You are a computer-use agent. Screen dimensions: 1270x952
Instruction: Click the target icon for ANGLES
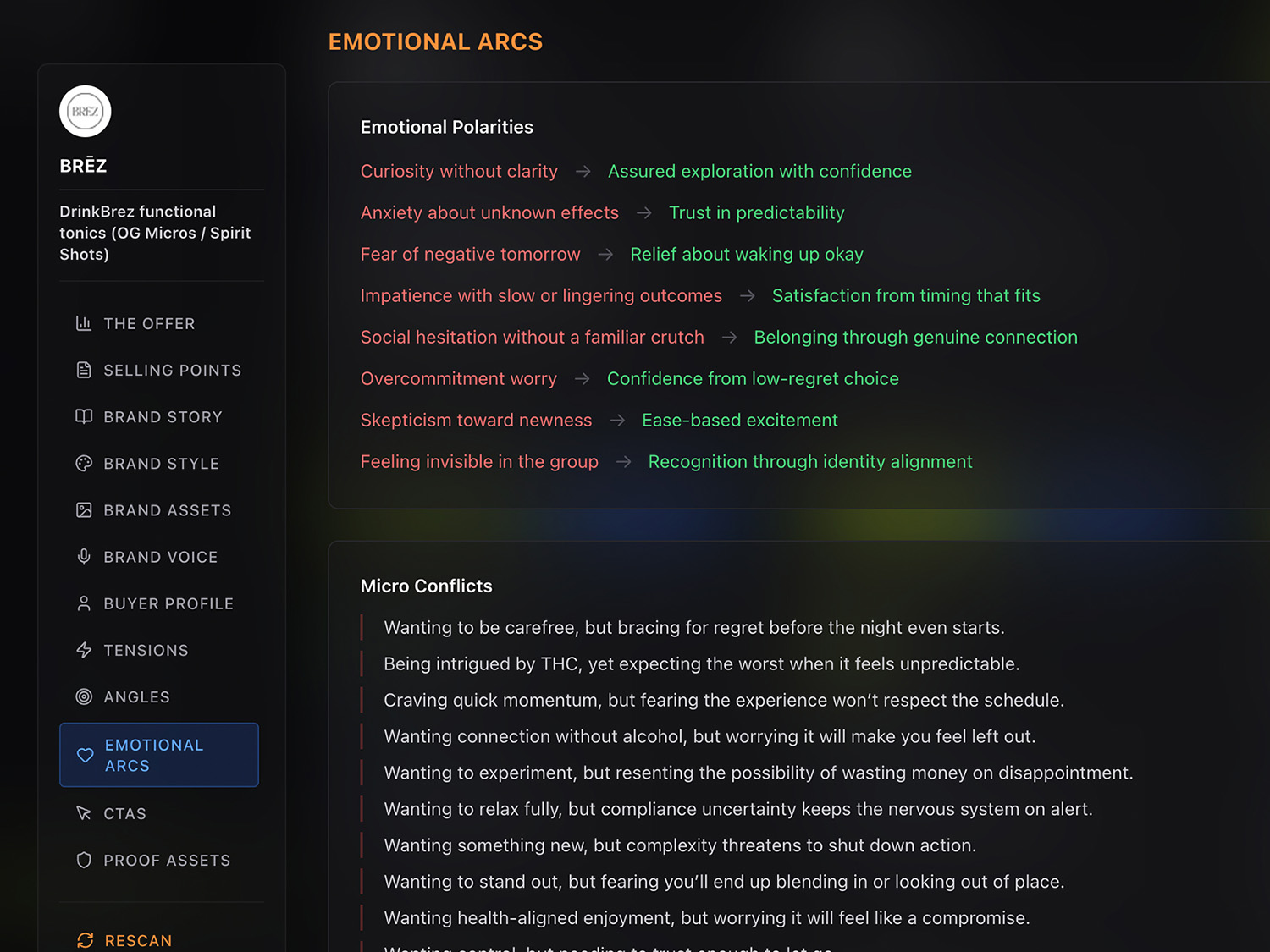coord(84,696)
